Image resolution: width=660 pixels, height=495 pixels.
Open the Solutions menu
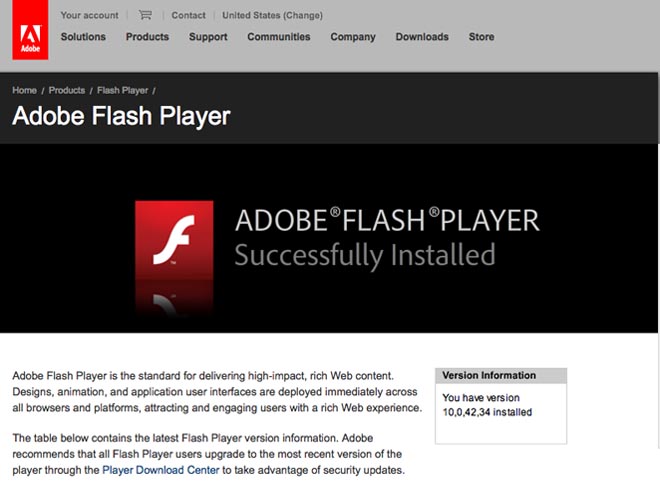click(x=83, y=37)
